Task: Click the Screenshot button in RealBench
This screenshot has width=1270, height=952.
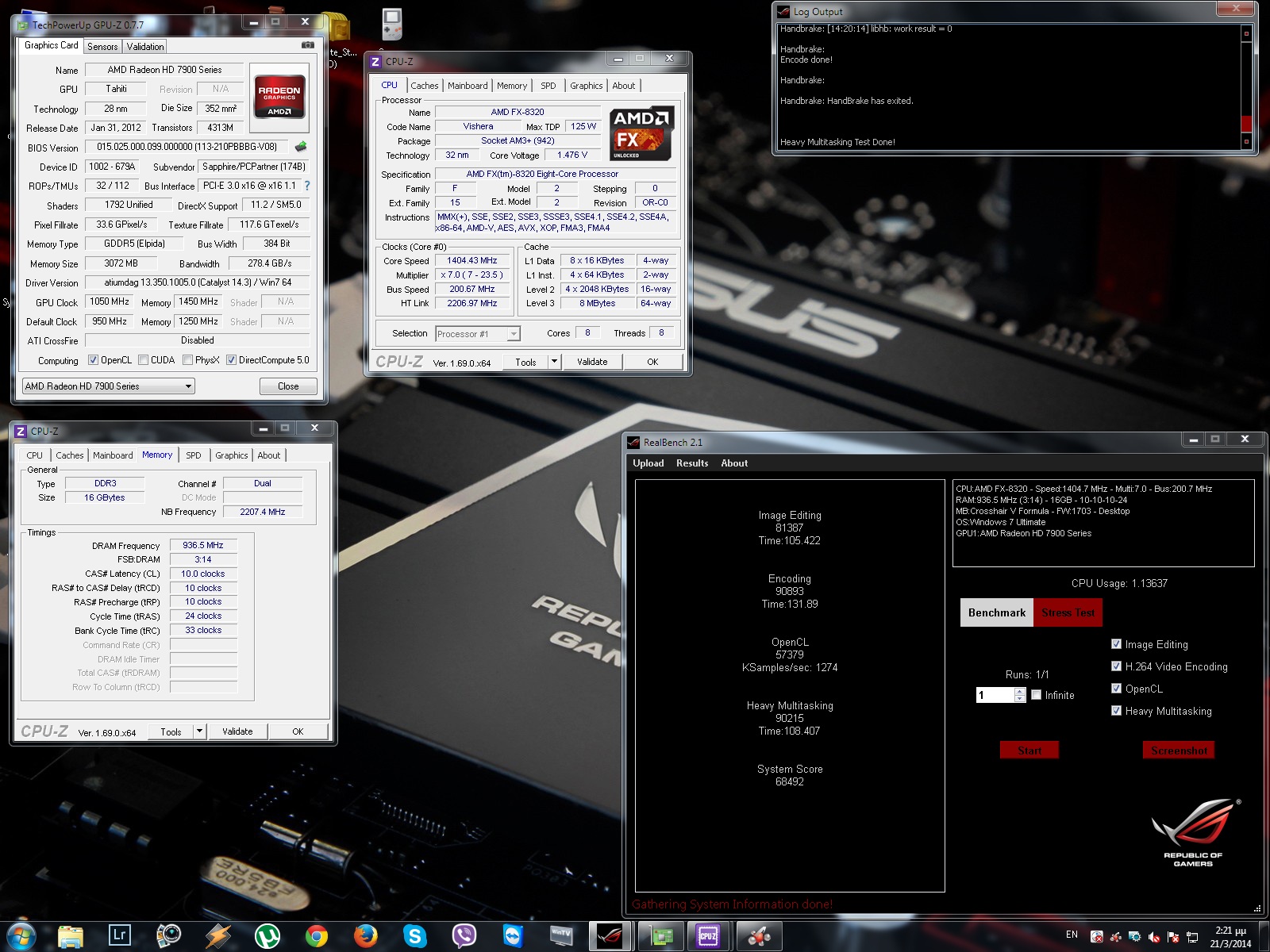Action: click(1179, 750)
